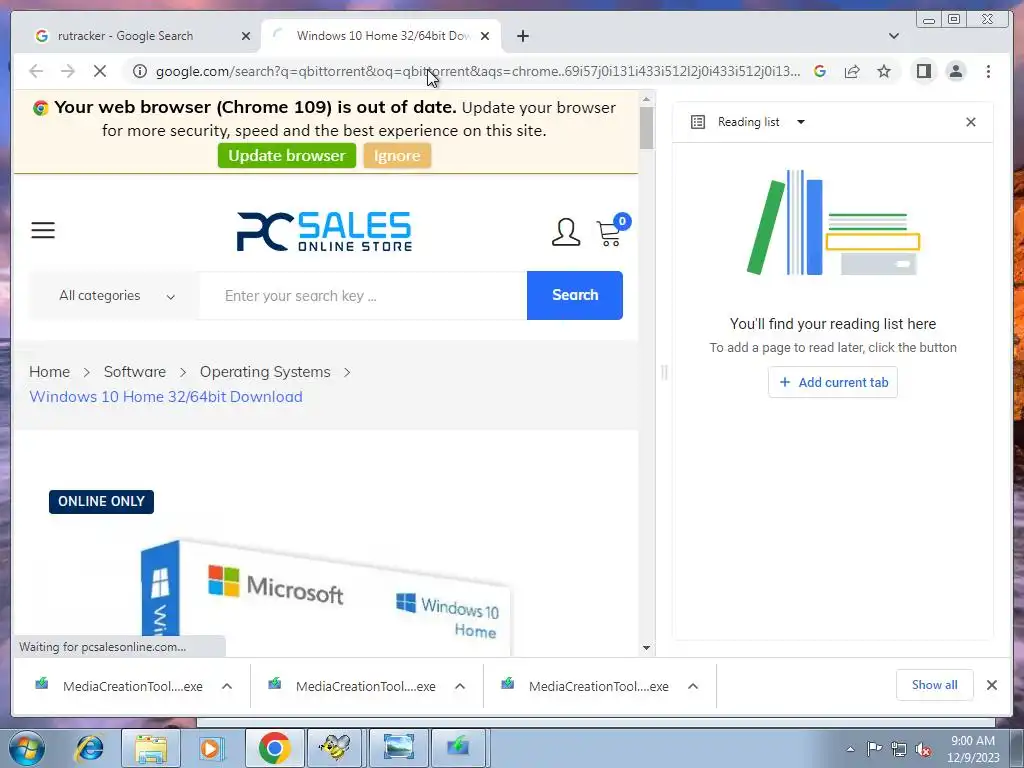Click the blue Search button
The height and width of the screenshot is (768, 1024).
pyautogui.click(x=575, y=295)
